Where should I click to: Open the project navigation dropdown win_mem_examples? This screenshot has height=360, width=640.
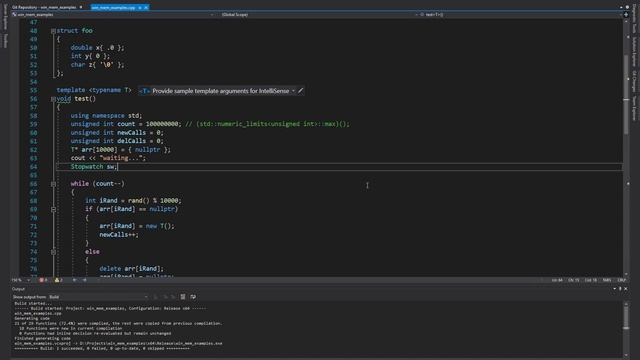[x=113, y=15]
